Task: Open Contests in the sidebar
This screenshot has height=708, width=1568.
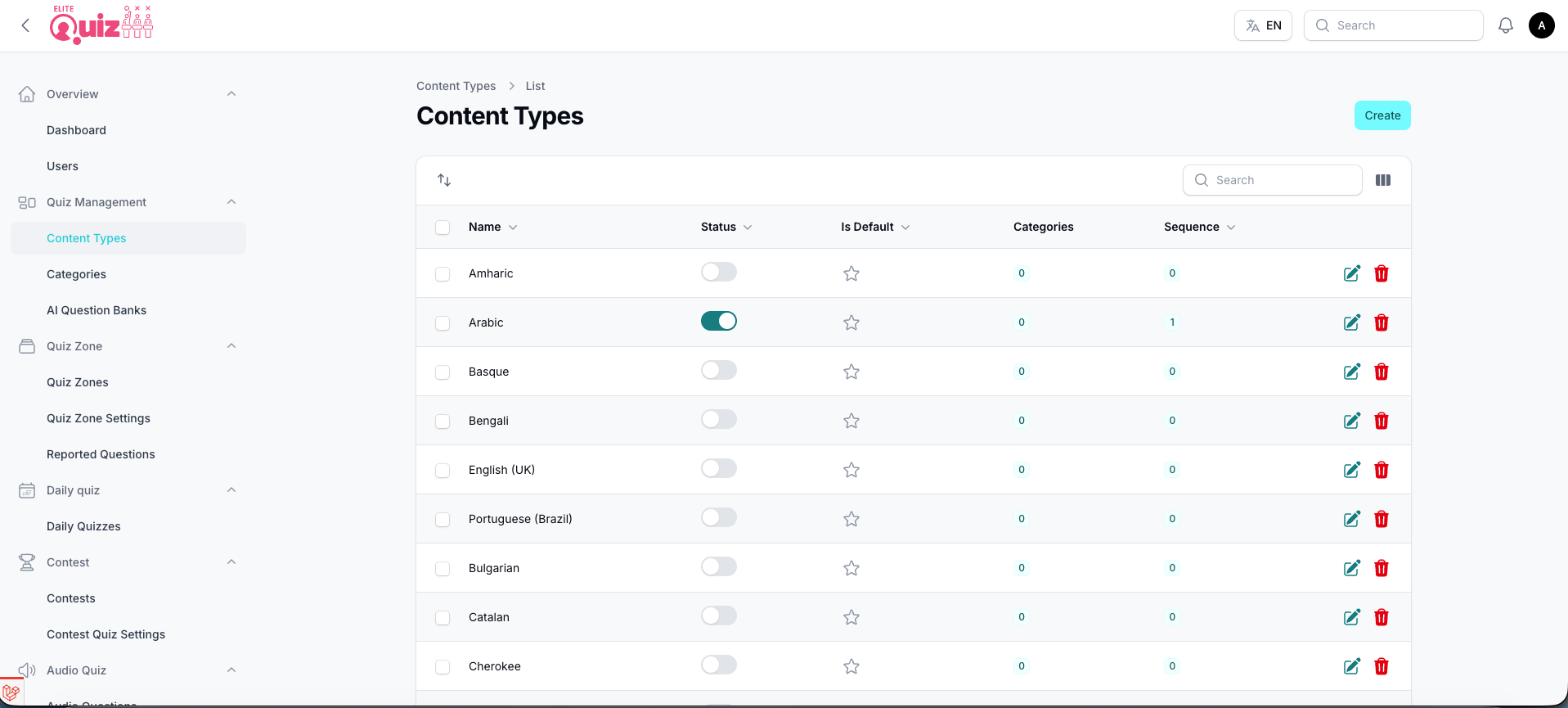Action: (71, 598)
